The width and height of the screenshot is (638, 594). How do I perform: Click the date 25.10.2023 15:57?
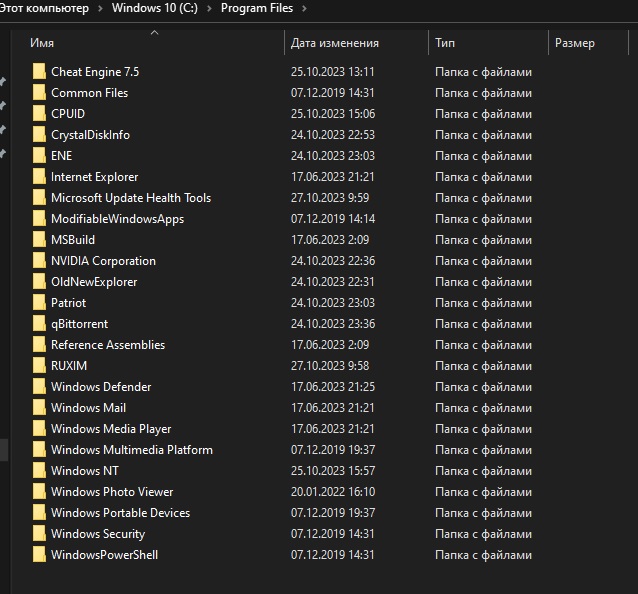(x=333, y=471)
